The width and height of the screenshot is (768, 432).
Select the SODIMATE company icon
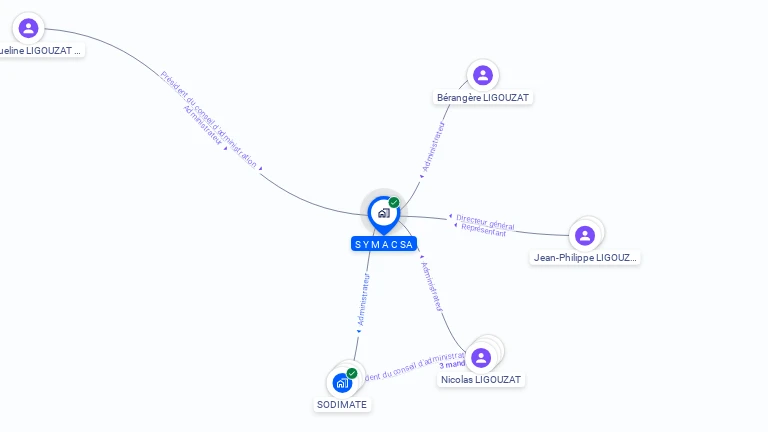click(342, 383)
